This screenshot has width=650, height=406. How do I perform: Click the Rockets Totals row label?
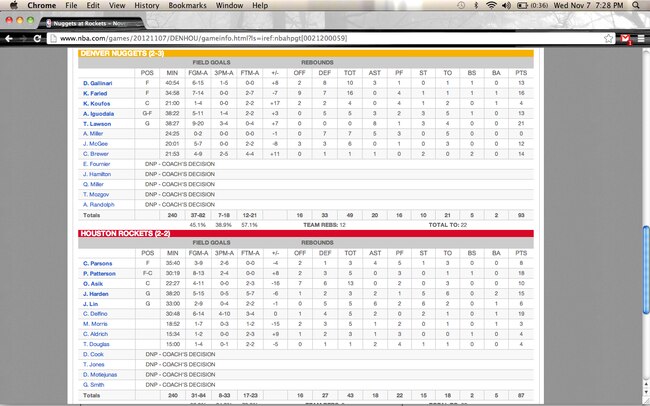pyautogui.click(x=92, y=396)
